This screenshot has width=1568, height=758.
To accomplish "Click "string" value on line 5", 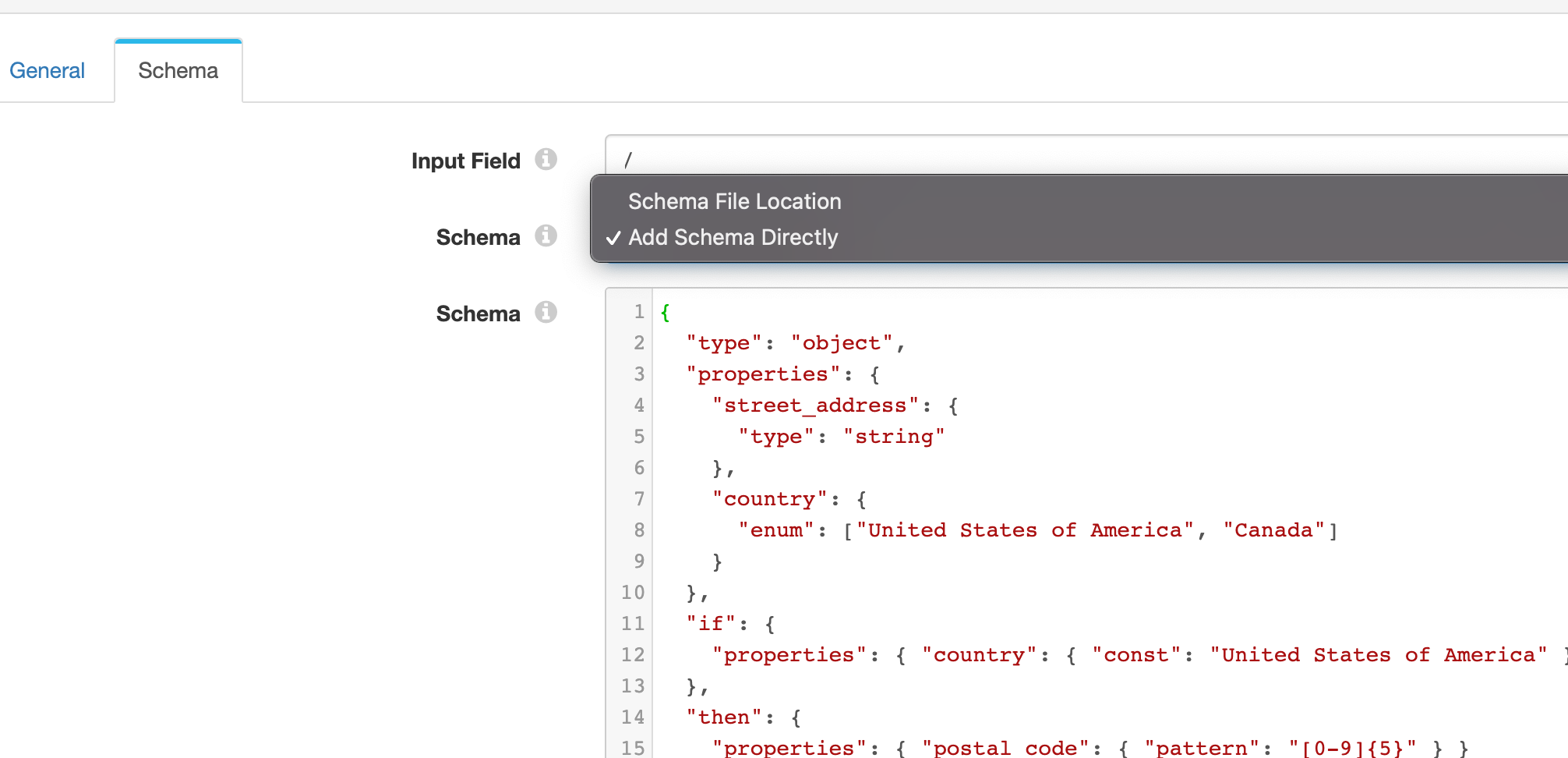I will pos(894,437).
